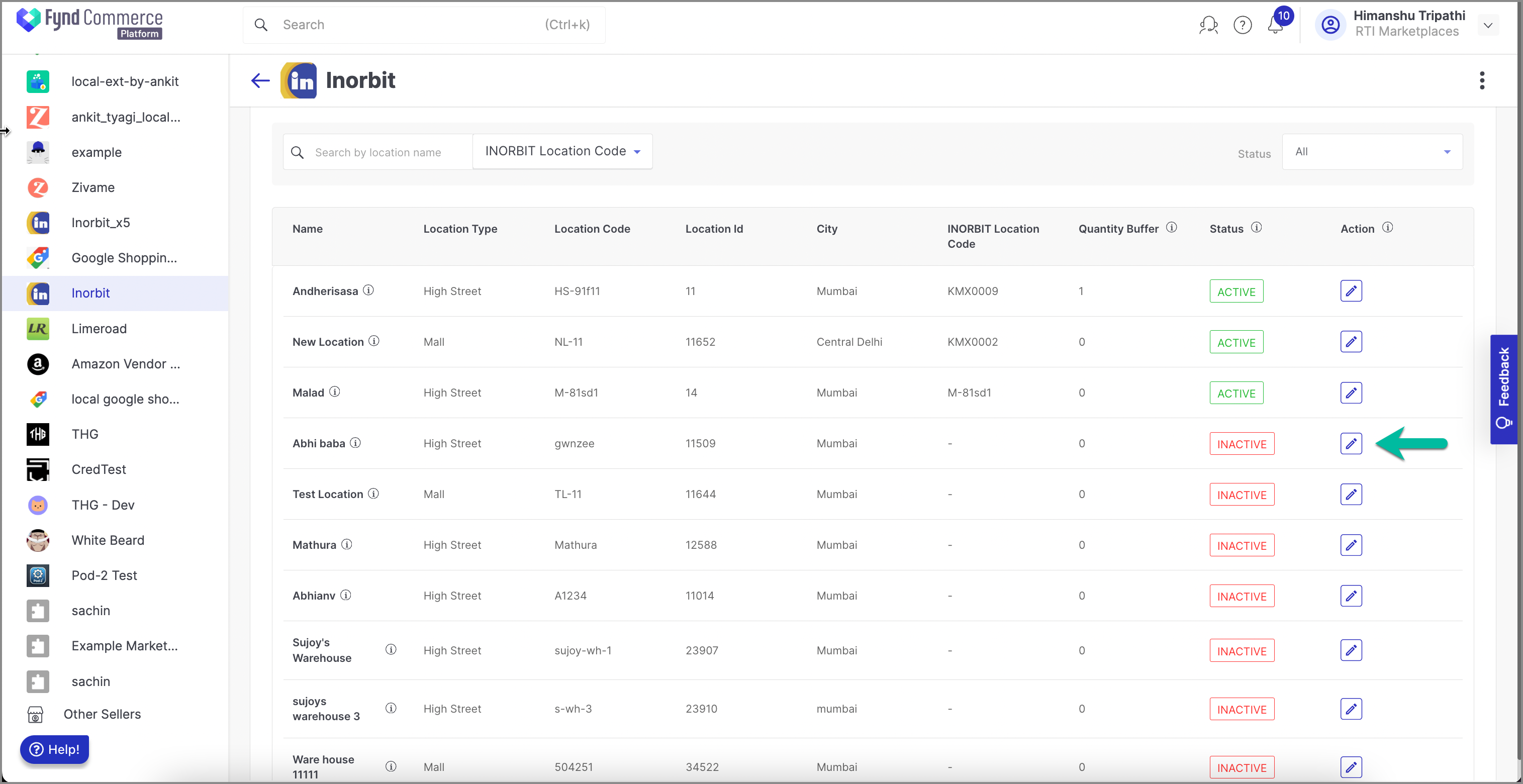Open White Beard in sidebar
The width and height of the screenshot is (1523, 784).
115,540
